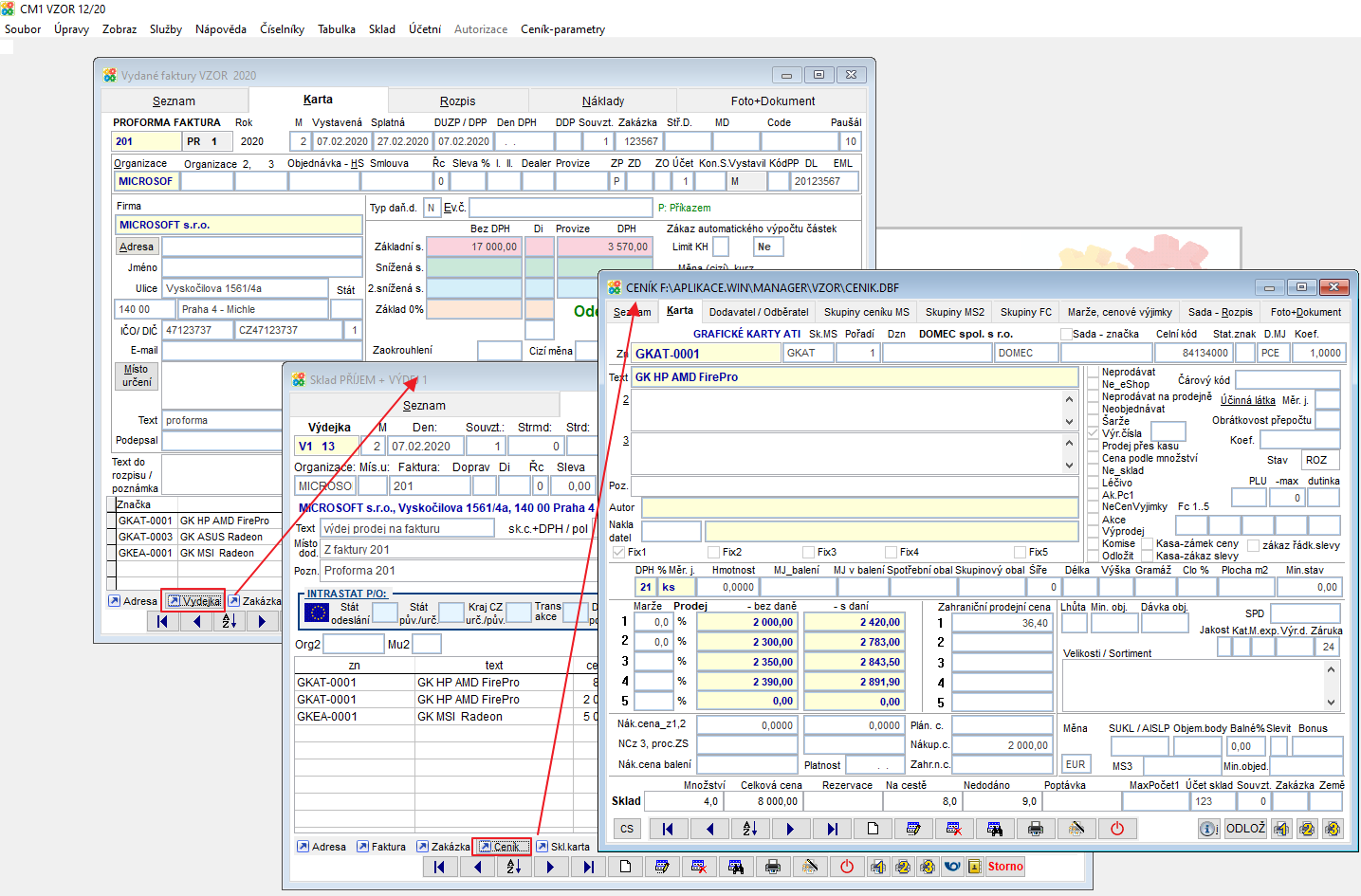Print from the Ceník toolbar
The image size is (1361, 896).
tap(1036, 829)
